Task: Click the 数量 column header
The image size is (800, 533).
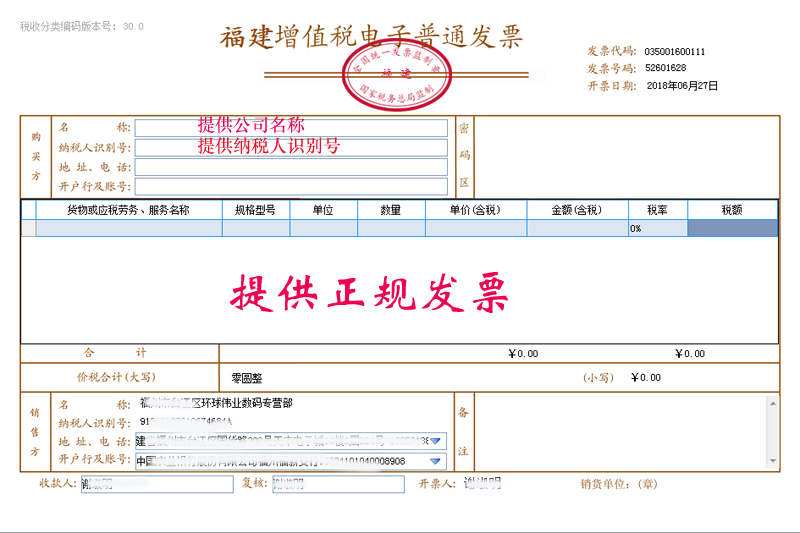Action: [391, 210]
